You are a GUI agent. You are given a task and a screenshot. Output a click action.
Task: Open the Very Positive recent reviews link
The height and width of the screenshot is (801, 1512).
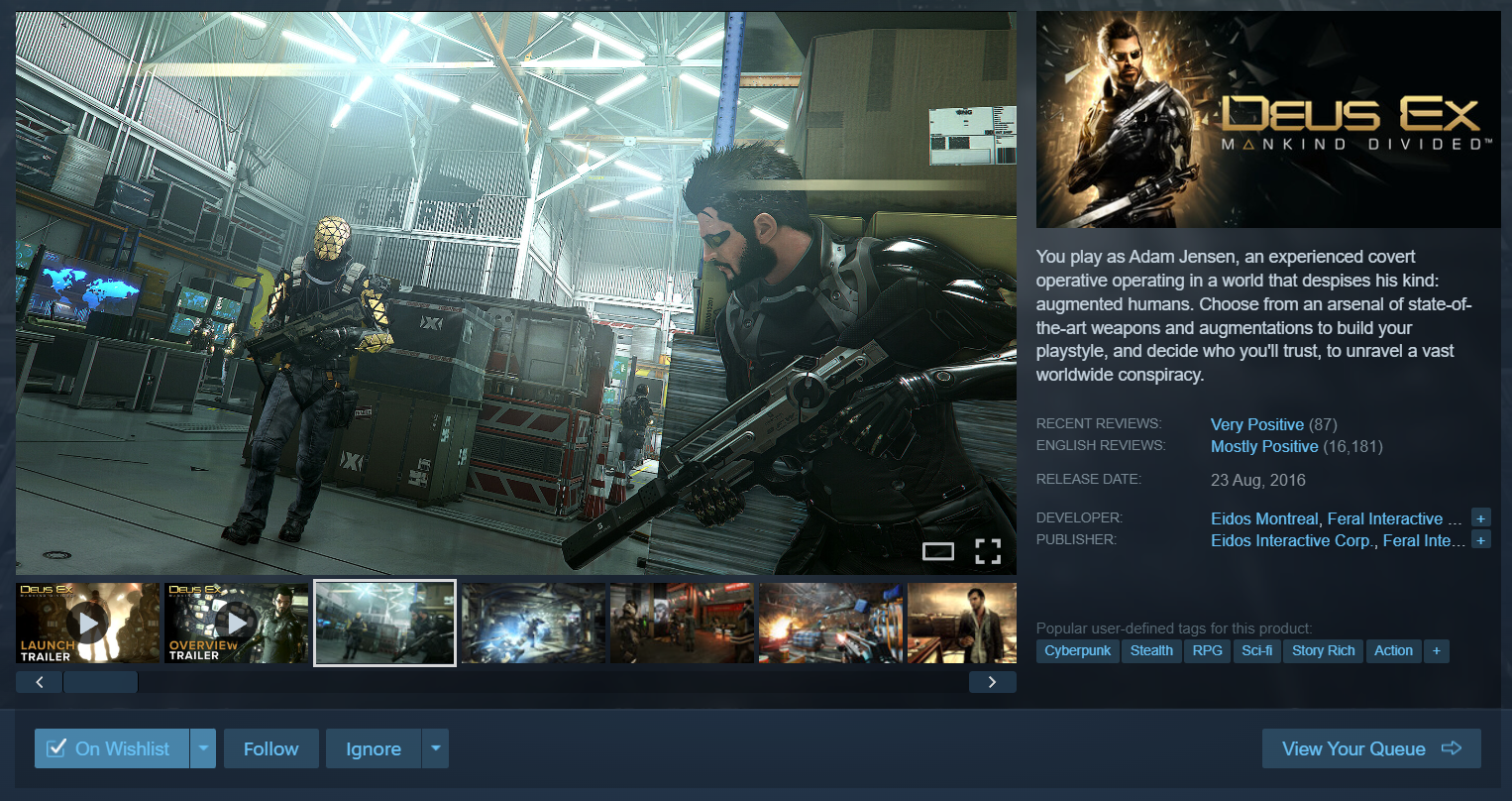tap(1257, 424)
